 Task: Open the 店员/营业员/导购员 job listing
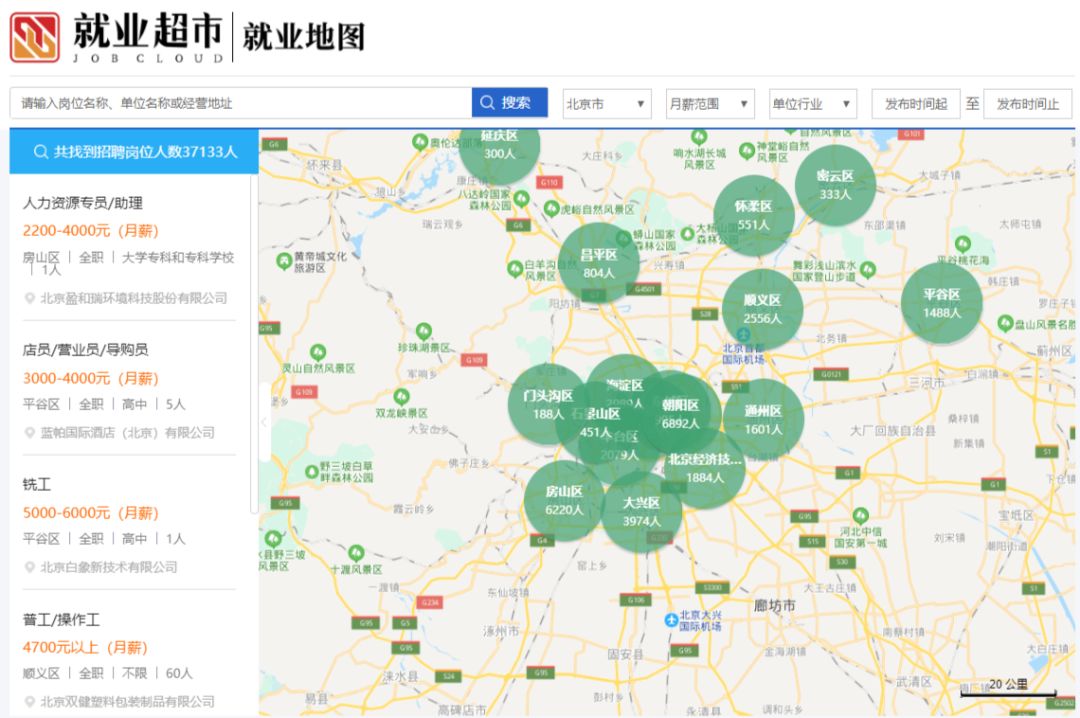(85, 350)
